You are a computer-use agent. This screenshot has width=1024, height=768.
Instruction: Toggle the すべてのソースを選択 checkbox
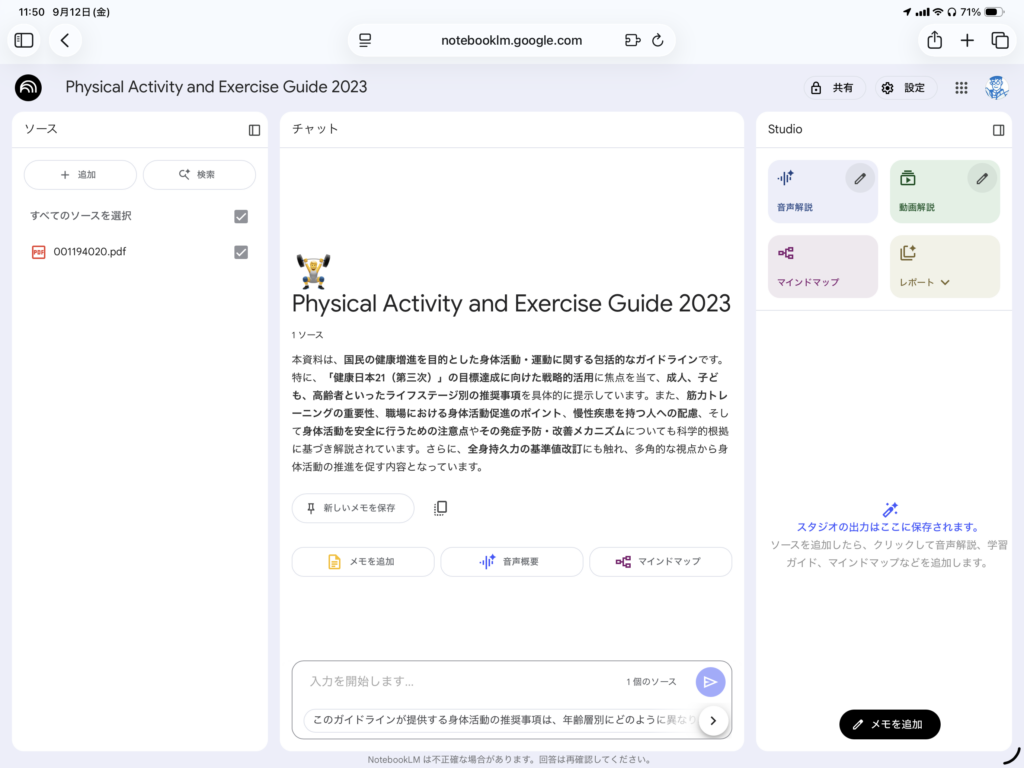[x=241, y=216]
